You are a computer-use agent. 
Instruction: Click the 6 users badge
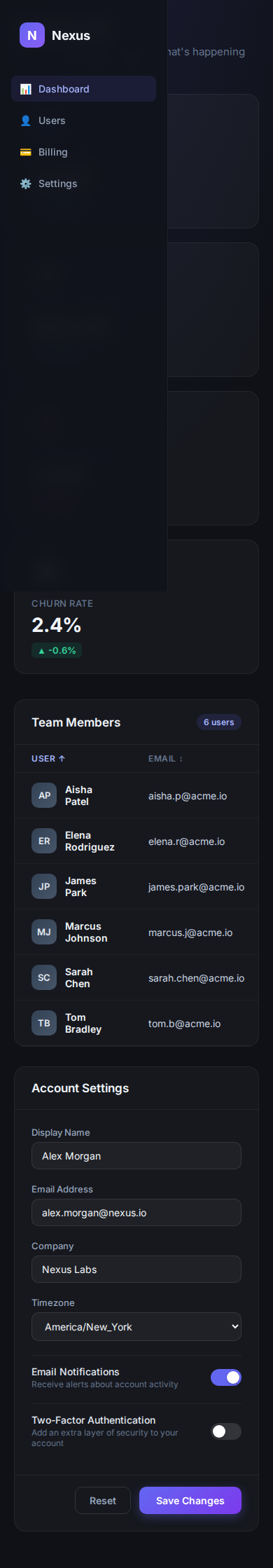tap(219, 722)
